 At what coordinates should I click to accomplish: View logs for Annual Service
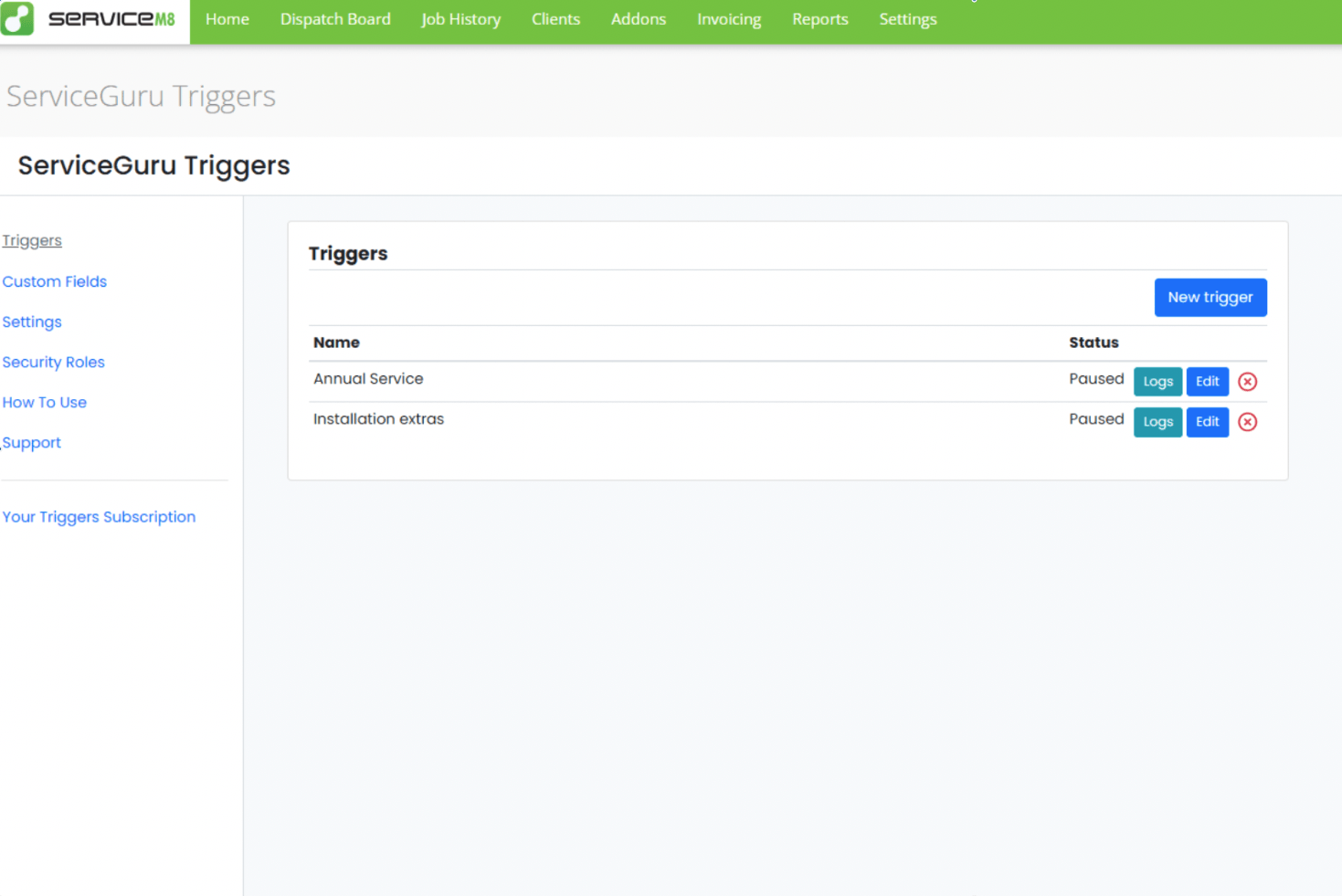click(x=1157, y=382)
